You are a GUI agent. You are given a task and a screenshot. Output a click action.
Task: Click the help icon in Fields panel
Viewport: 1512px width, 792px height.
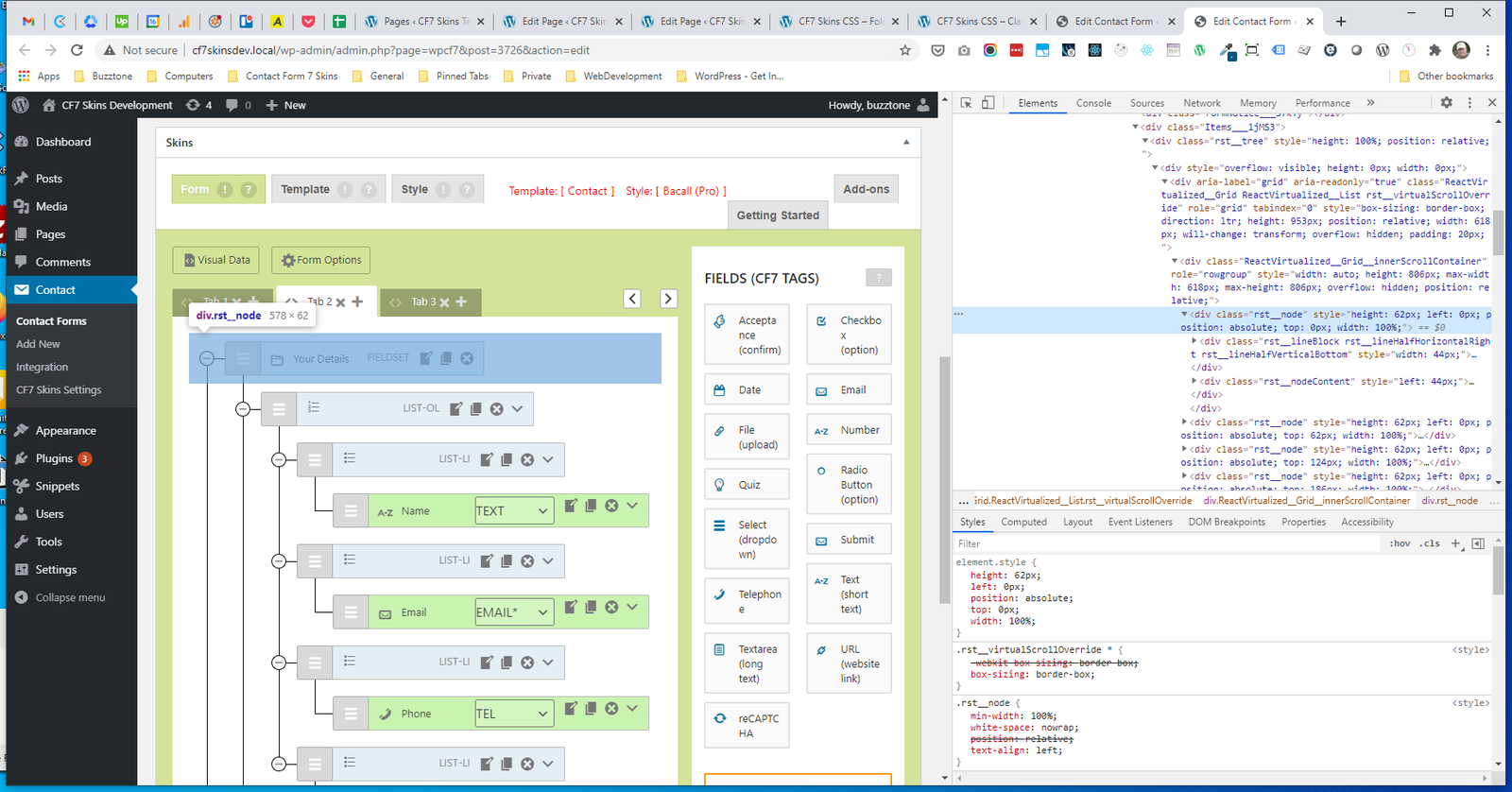tap(878, 278)
